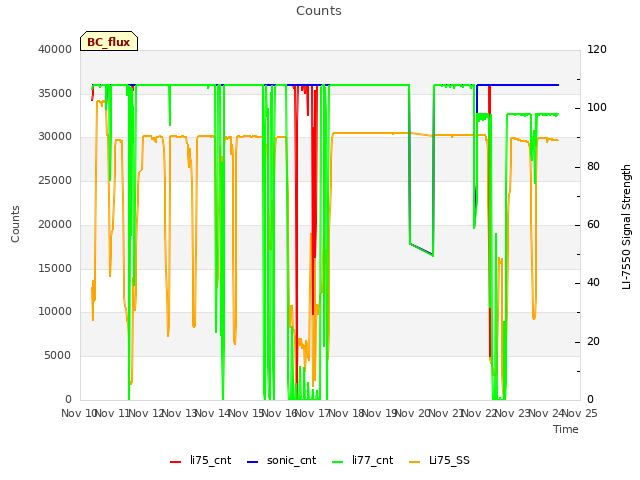
Task: Click the 100 right-axis tick label
Action: 597,108
